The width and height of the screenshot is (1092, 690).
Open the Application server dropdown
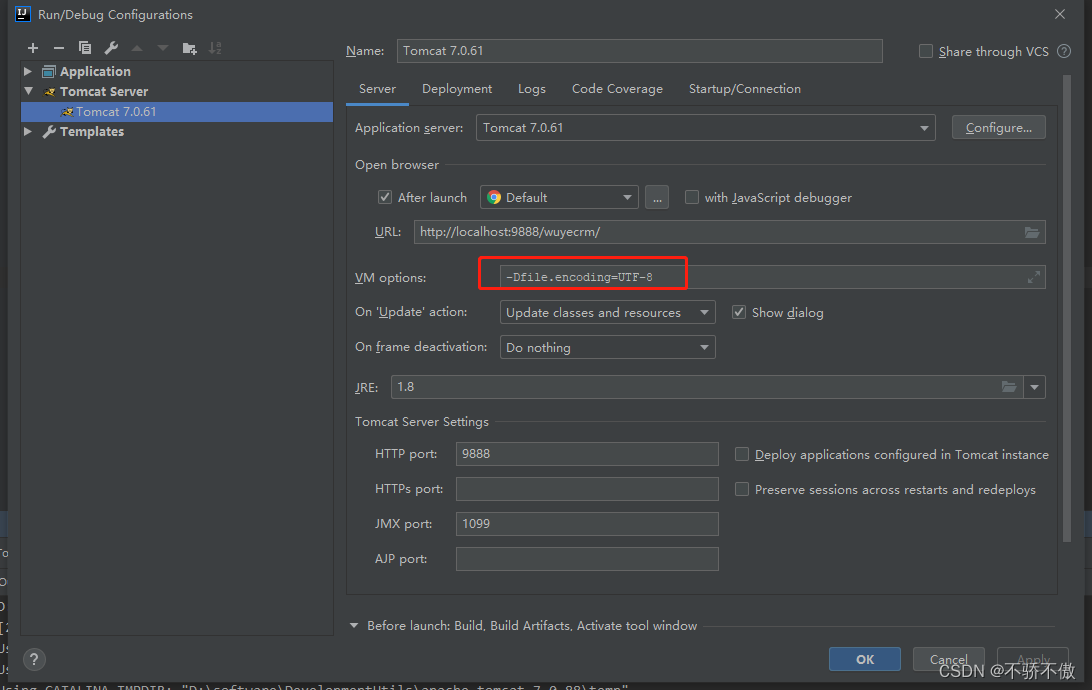click(x=705, y=127)
